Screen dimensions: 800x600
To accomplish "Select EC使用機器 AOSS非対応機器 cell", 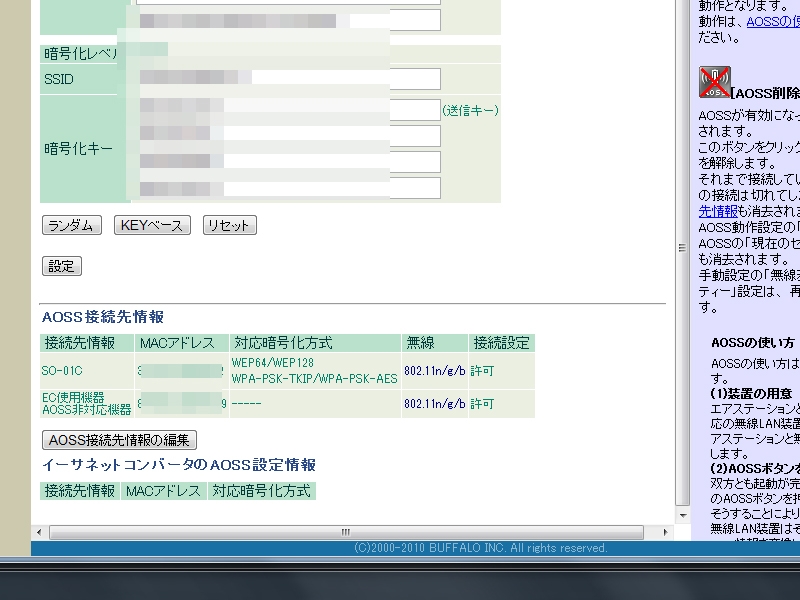I will pos(86,404).
